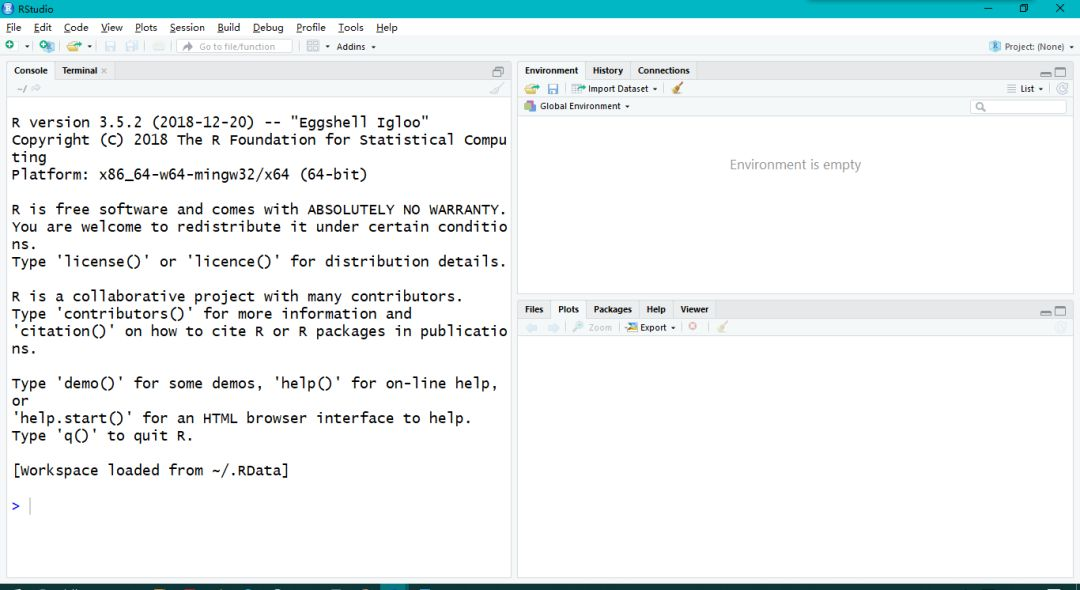This screenshot has height=590, width=1080.
Task: Switch to the History tab
Action: [x=608, y=70]
